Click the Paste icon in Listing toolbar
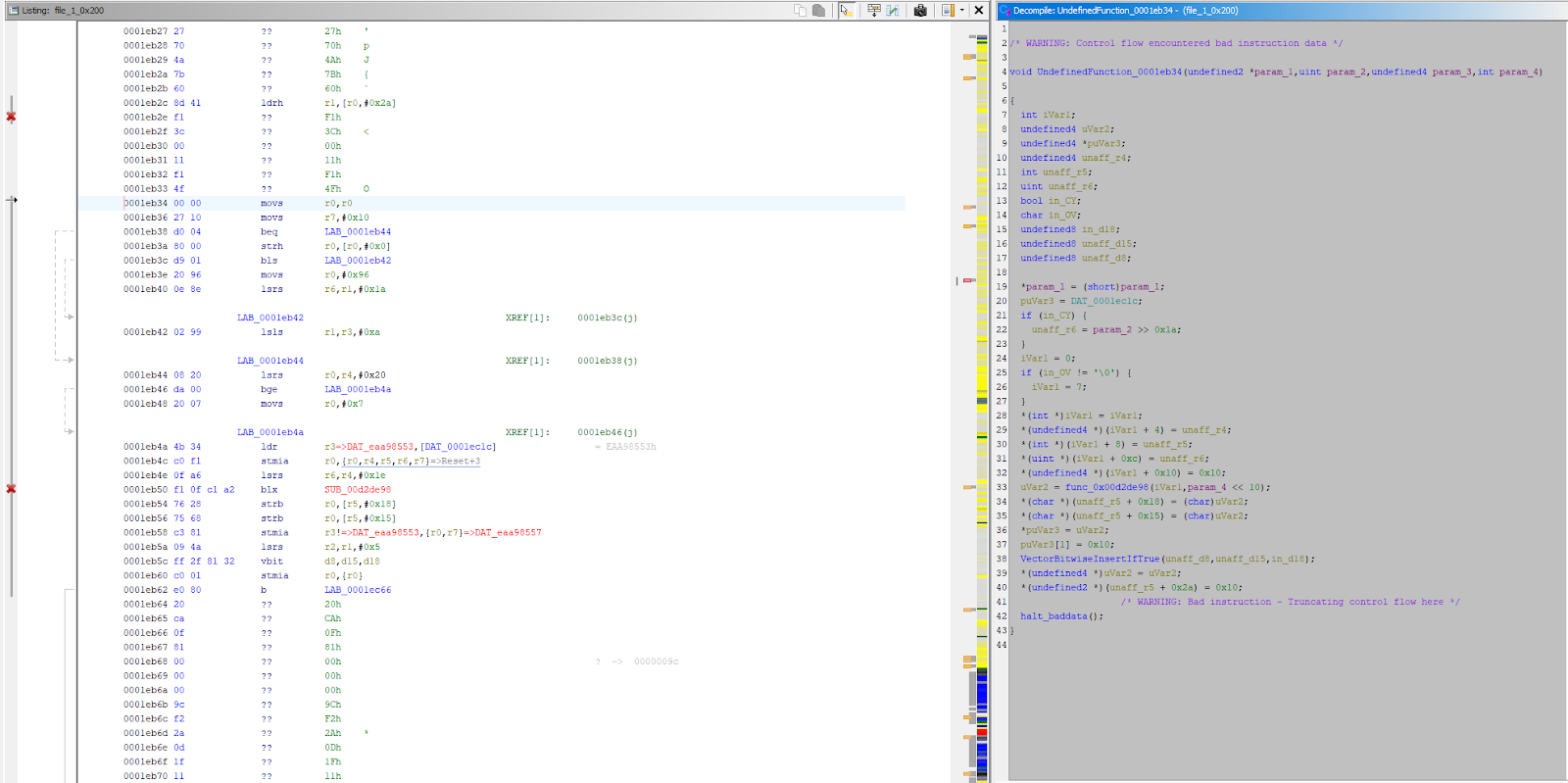Image resolution: width=1568 pixels, height=783 pixels. point(818,10)
